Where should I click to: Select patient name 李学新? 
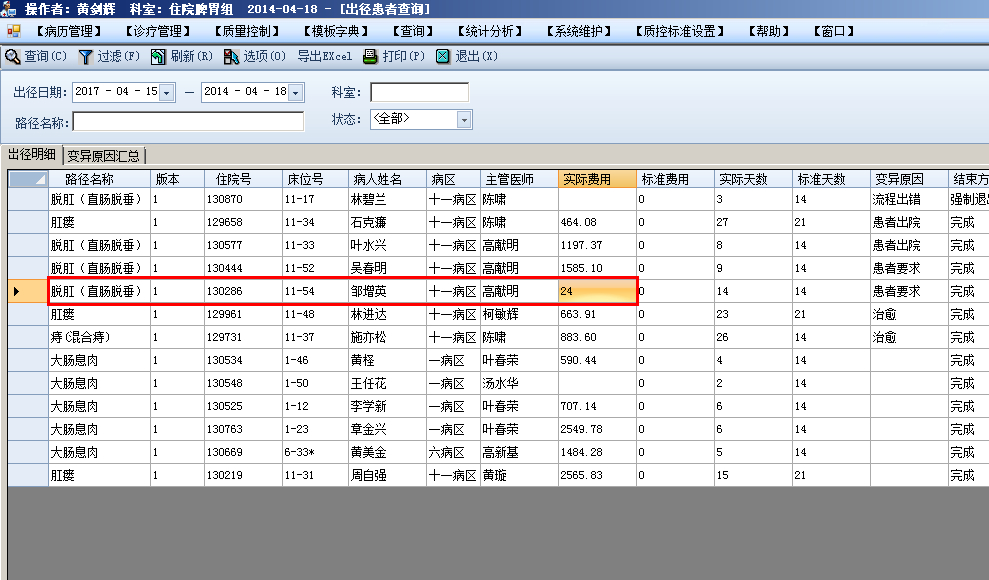pyautogui.click(x=368, y=407)
